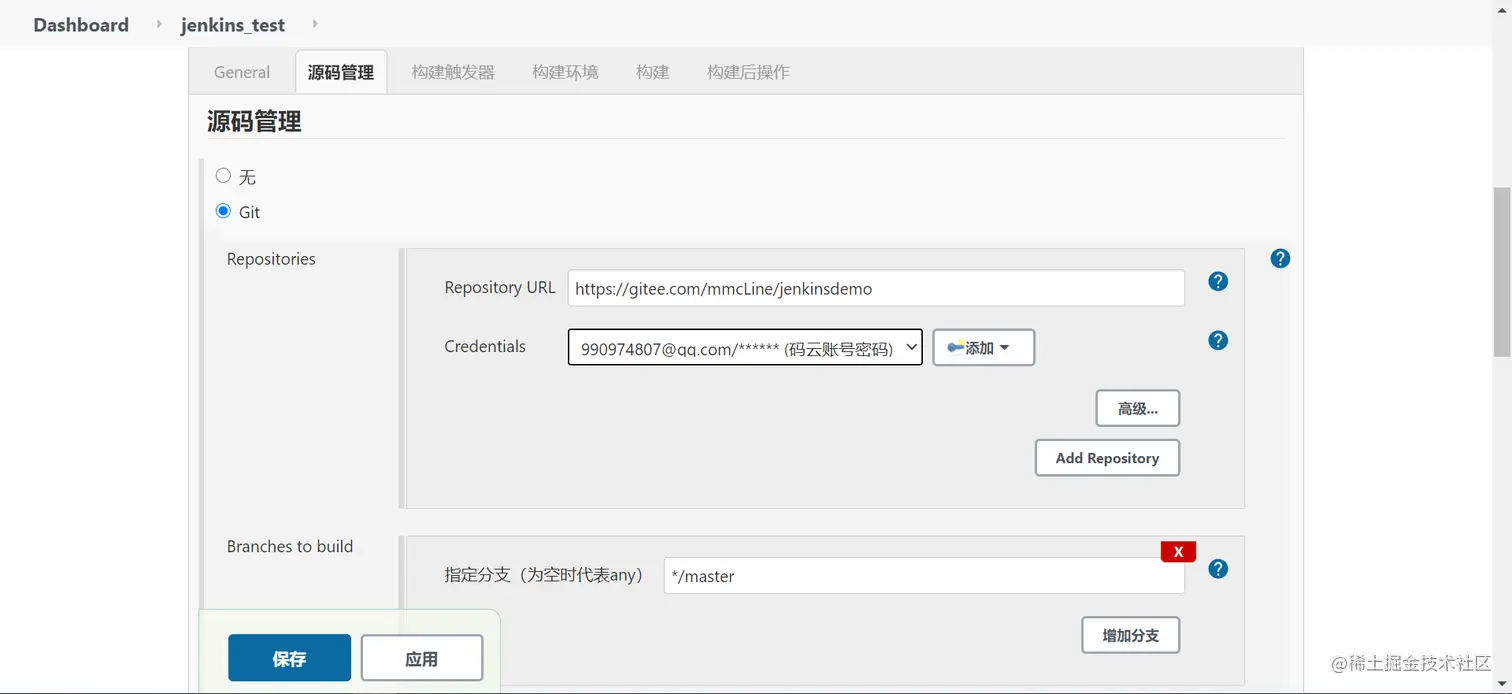Screen dimensions: 1512x694
Task: Open help for Repository URL field
Action: 1218,281
